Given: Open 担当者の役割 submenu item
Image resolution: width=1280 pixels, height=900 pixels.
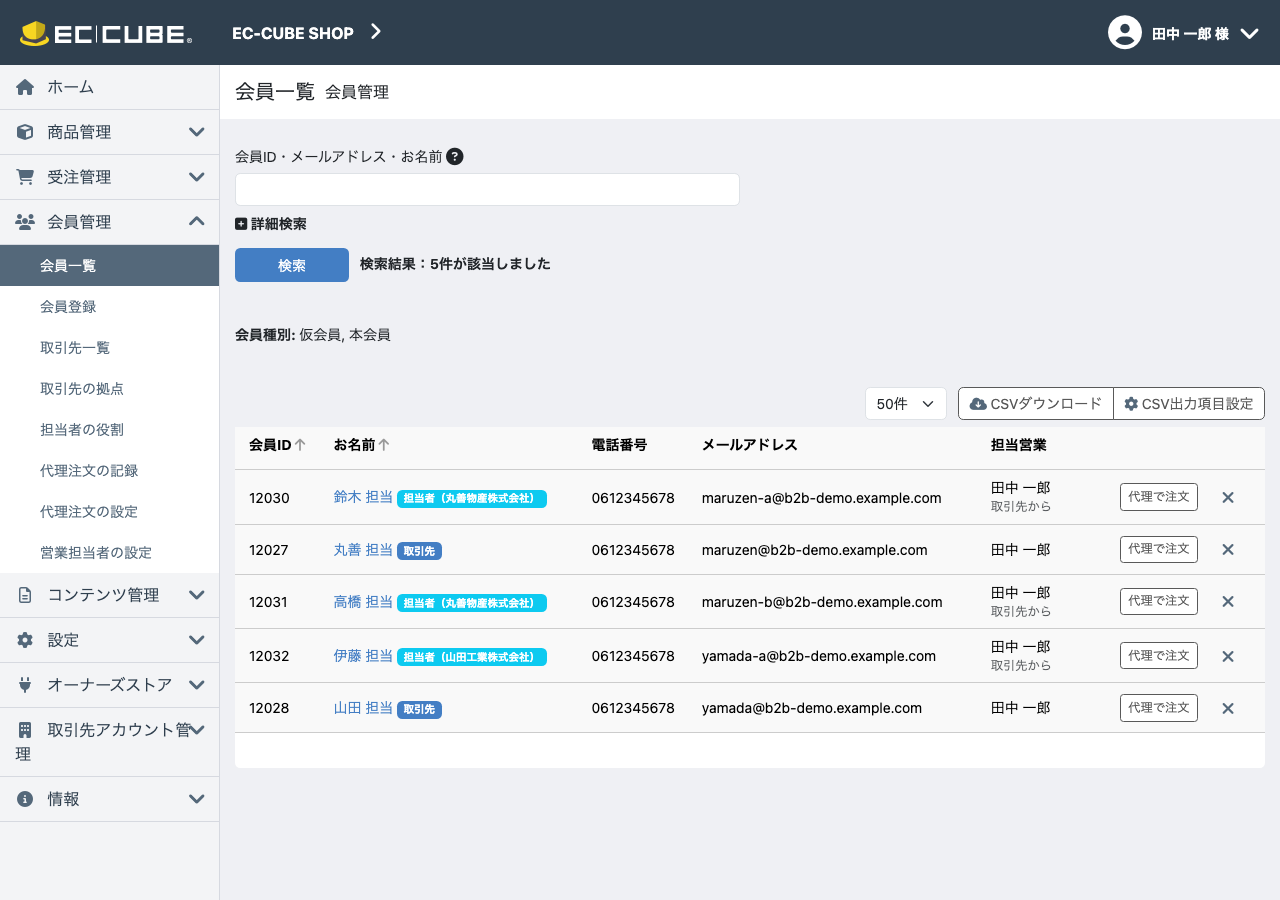Looking at the screenshot, I should pyautogui.click(x=109, y=430).
